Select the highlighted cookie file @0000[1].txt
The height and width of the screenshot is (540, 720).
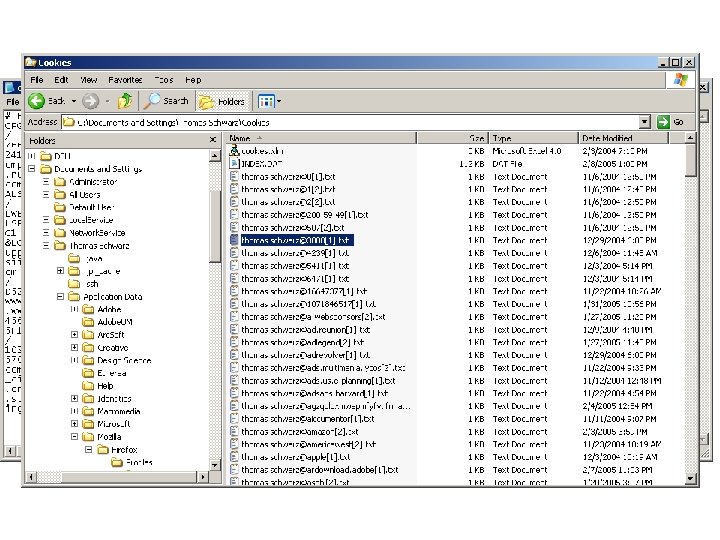tap(297, 240)
